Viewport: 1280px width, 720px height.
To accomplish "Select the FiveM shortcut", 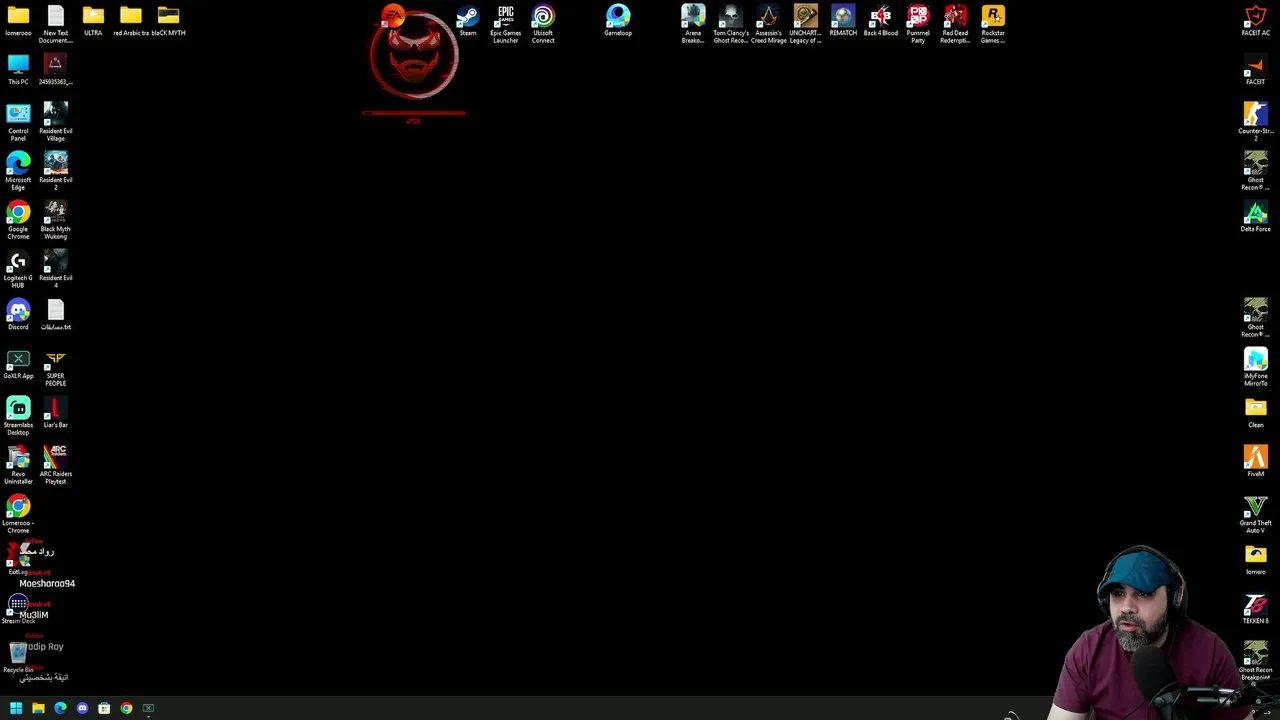I will (1256, 462).
